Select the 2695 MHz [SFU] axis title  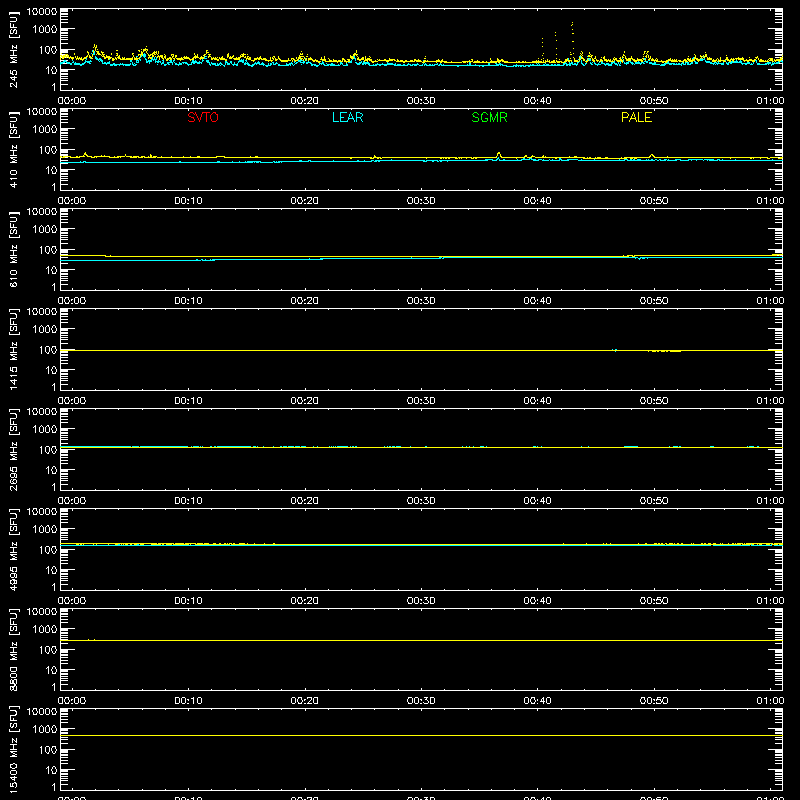pyautogui.click(x=14, y=449)
